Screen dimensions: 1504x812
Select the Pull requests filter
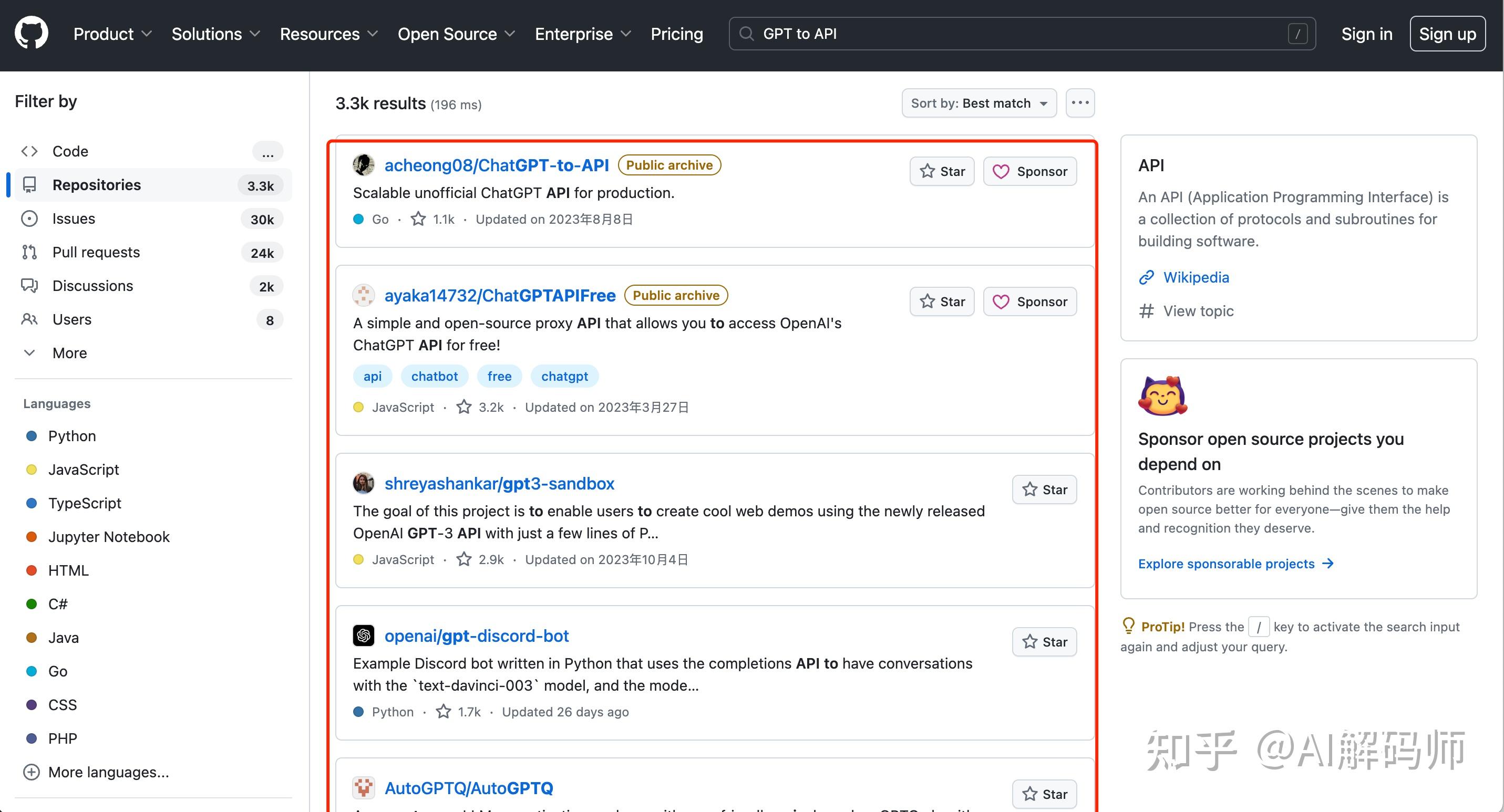click(153, 253)
